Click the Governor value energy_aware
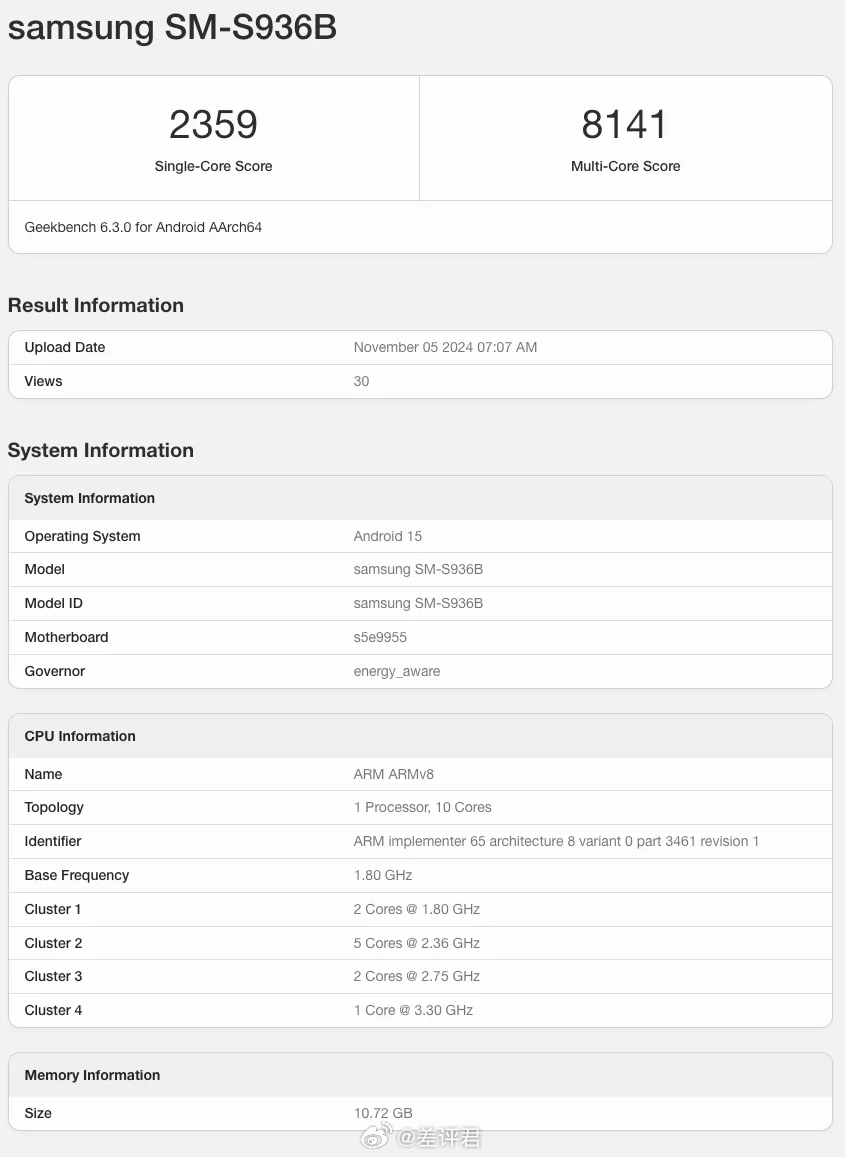The image size is (845, 1157). coord(396,671)
